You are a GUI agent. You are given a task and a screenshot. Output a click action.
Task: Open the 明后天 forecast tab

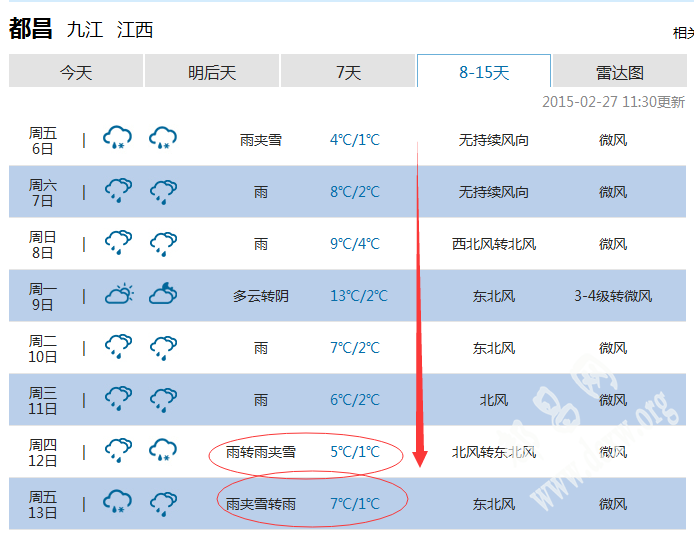[x=212, y=72]
